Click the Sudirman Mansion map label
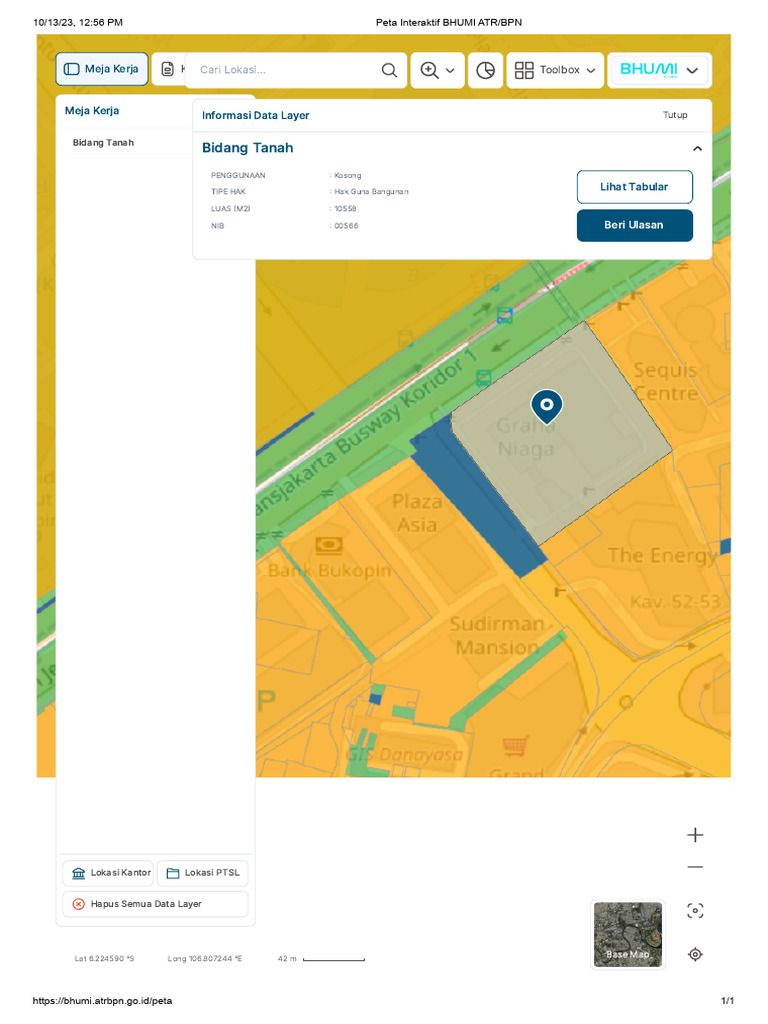768x1024 pixels. [497, 635]
